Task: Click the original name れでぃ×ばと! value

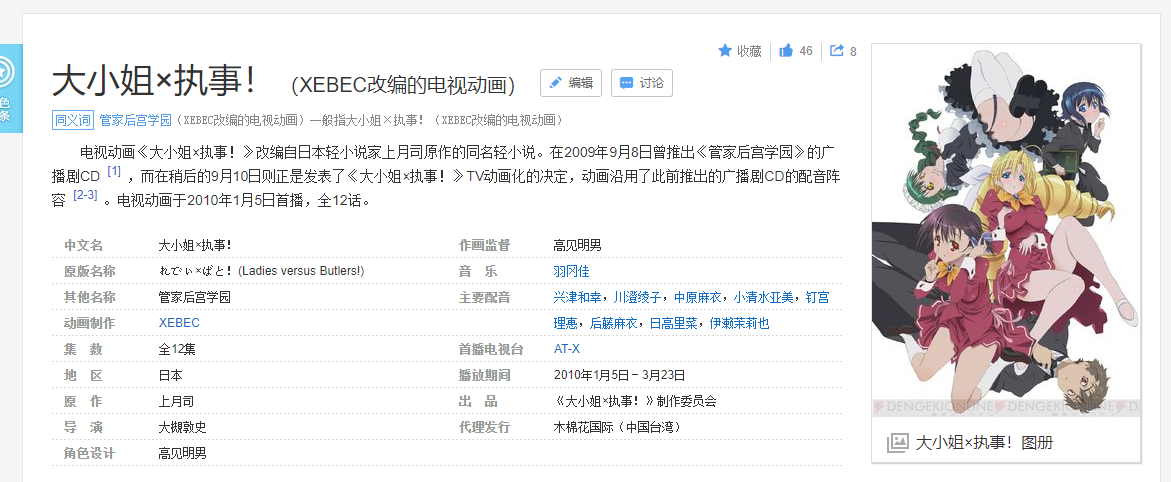Action: [261, 271]
